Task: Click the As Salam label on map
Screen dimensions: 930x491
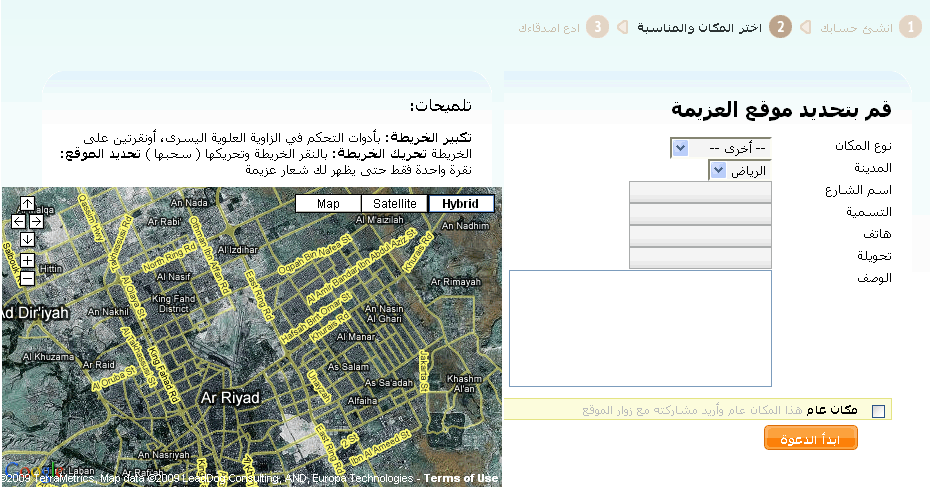Action: click(349, 366)
